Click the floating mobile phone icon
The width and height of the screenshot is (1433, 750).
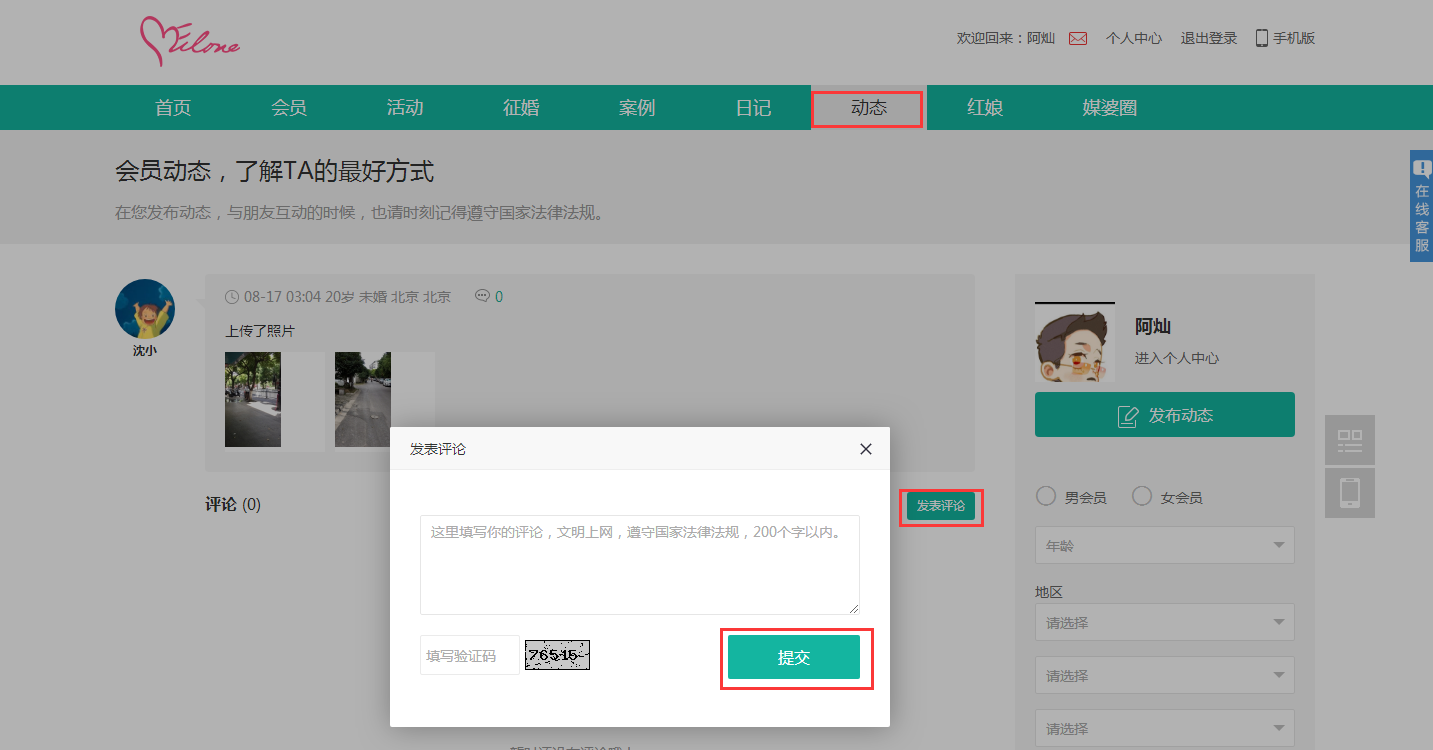tap(1350, 493)
